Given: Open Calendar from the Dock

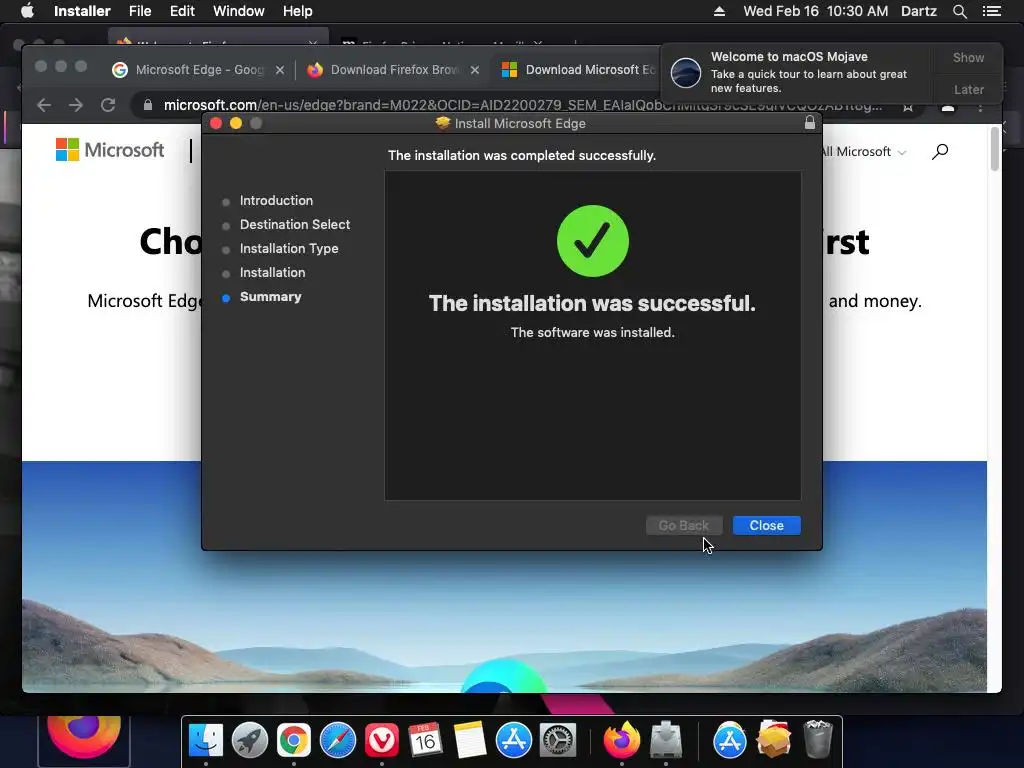Looking at the screenshot, I should [x=425, y=741].
